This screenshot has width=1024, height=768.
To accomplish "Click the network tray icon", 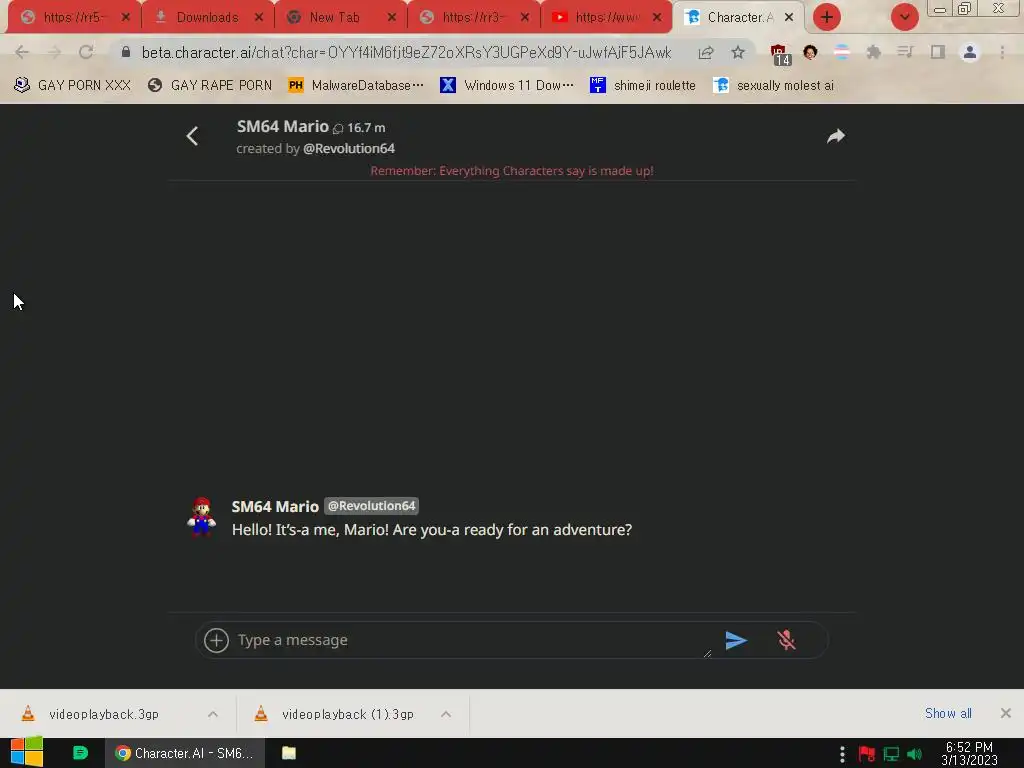I will [x=891, y=754].
